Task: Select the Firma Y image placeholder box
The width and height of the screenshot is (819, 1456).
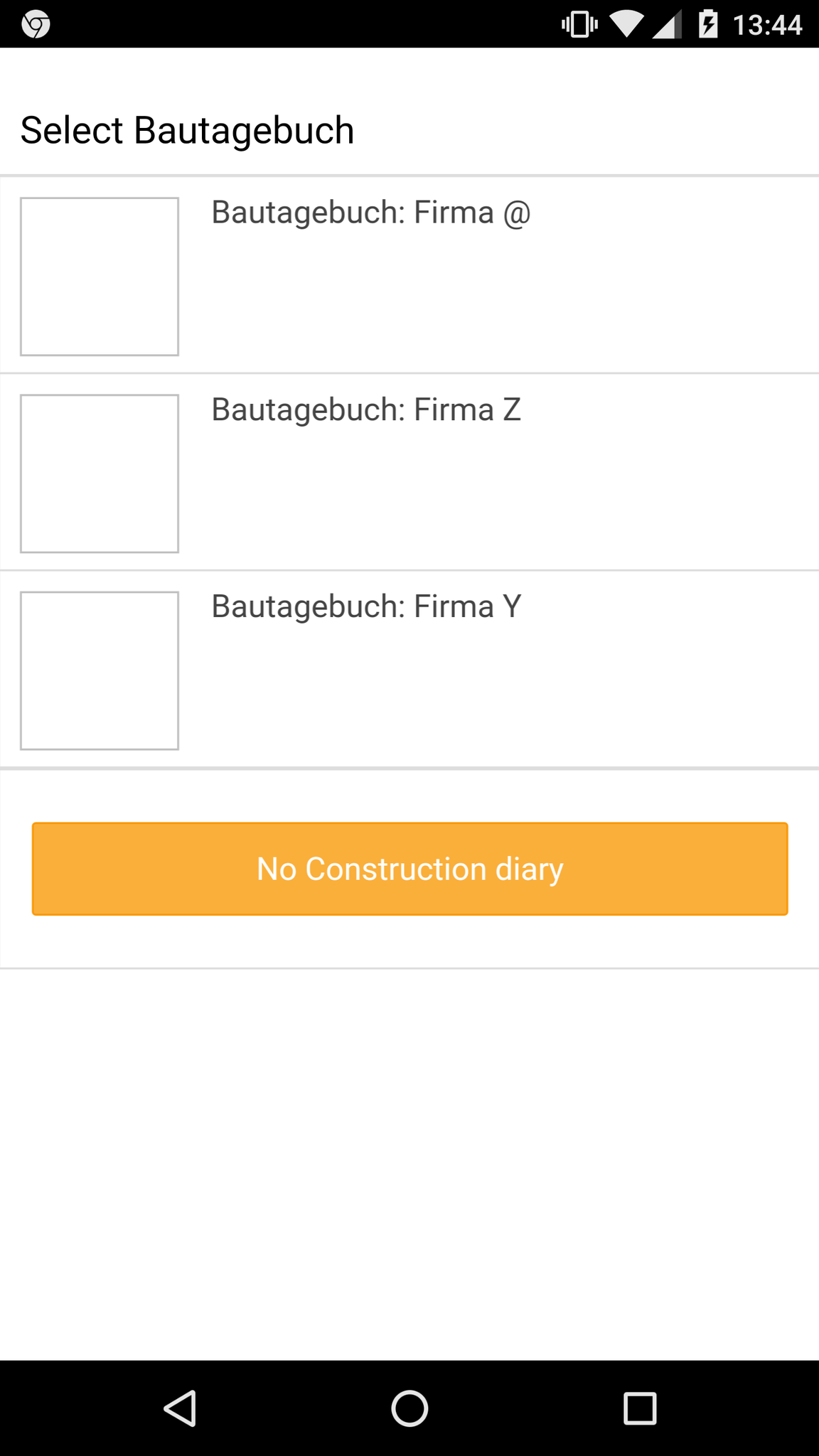Action: pos(100,670)
